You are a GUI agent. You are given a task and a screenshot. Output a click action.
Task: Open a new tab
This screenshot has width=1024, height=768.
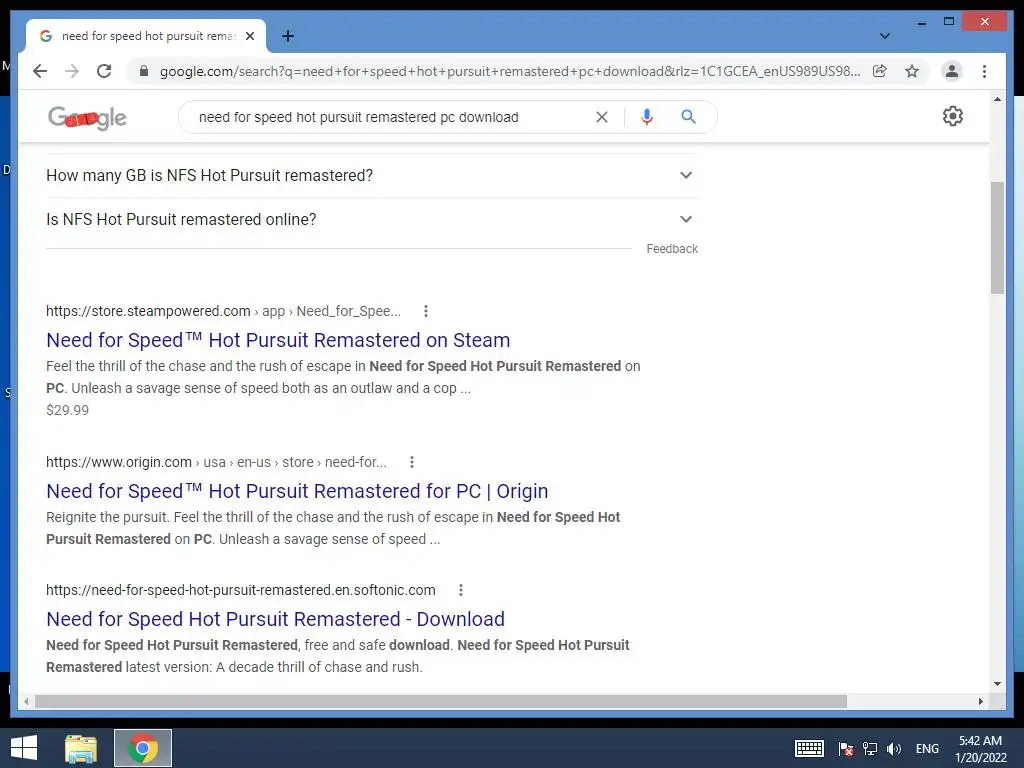click(x=287, y=37)
